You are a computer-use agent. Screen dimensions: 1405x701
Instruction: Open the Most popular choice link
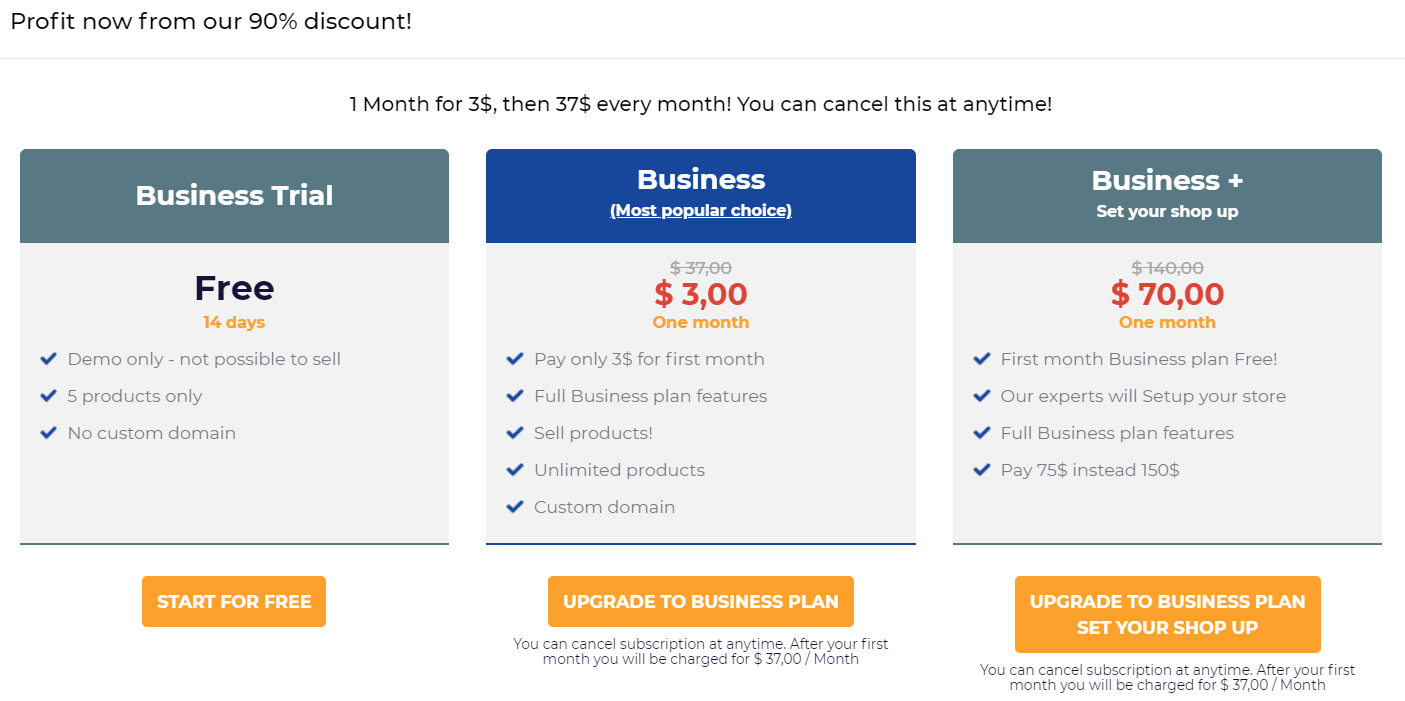tap(700, 210)
